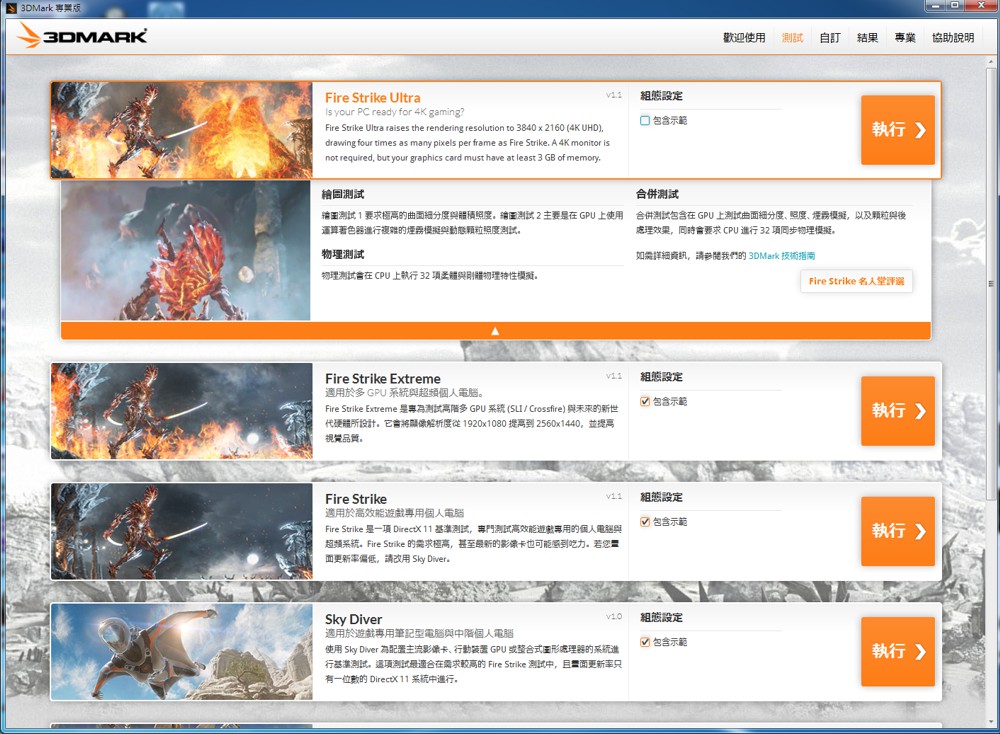This screenshot has height=734, width=1000.
Task: Maximize the 3DMark window
Action: point(955,6)
